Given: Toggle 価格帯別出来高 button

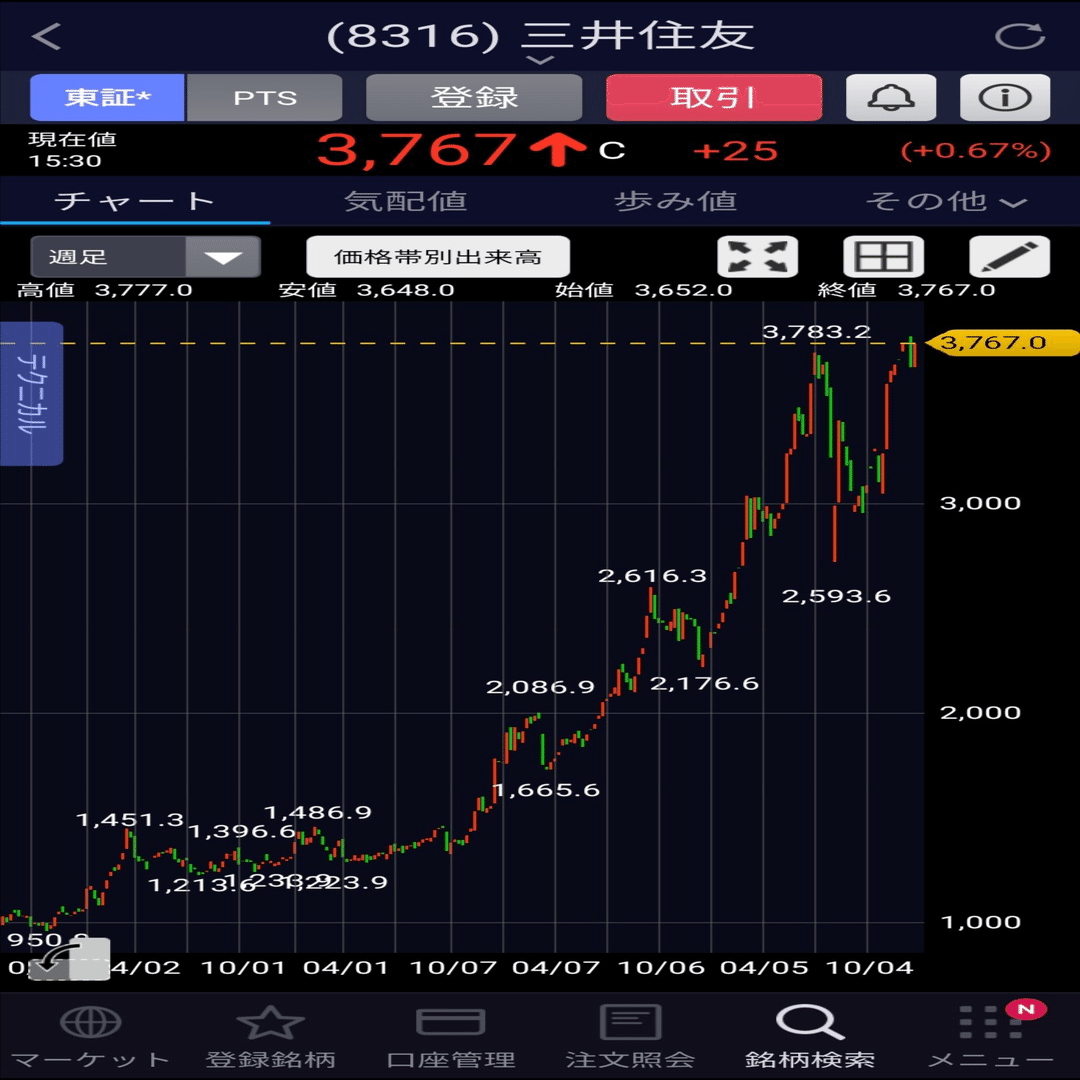Looking at the screenshot, I should pyautogui.click(x=438, y=256).
